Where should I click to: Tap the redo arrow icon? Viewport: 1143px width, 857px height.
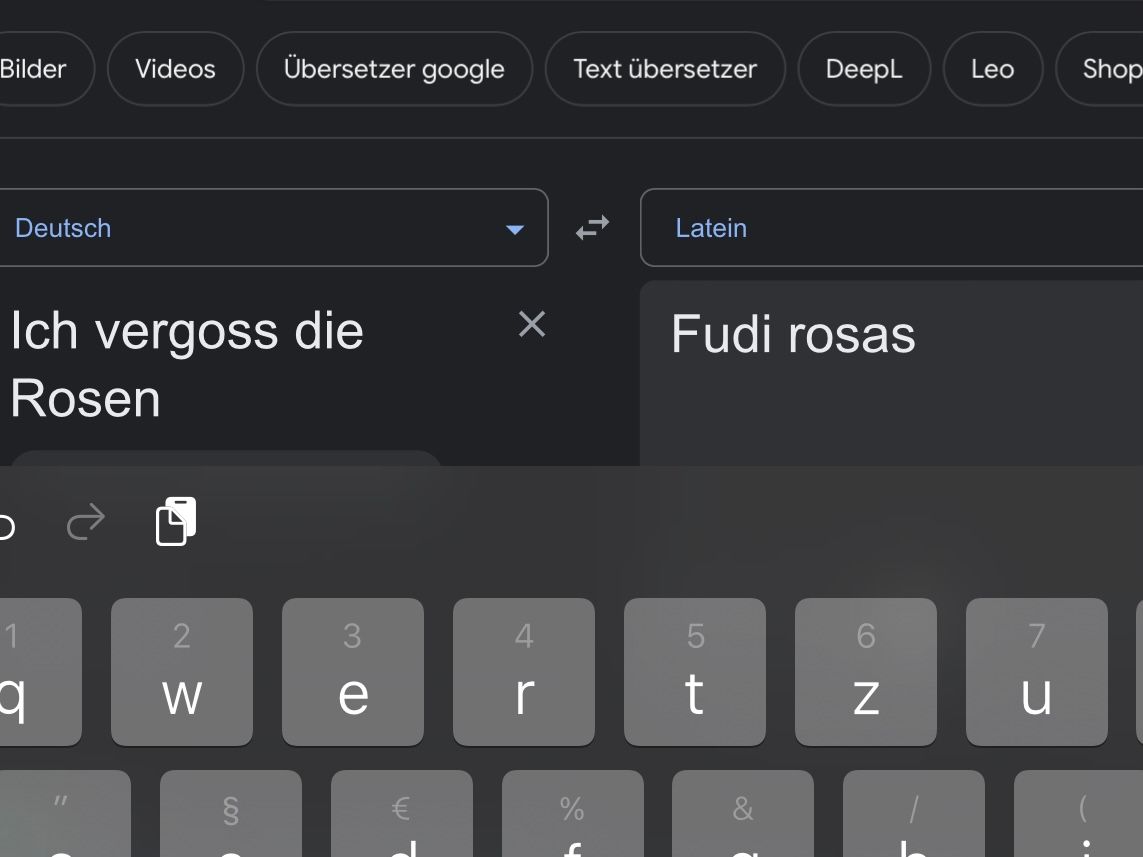[x=86, y=521]
